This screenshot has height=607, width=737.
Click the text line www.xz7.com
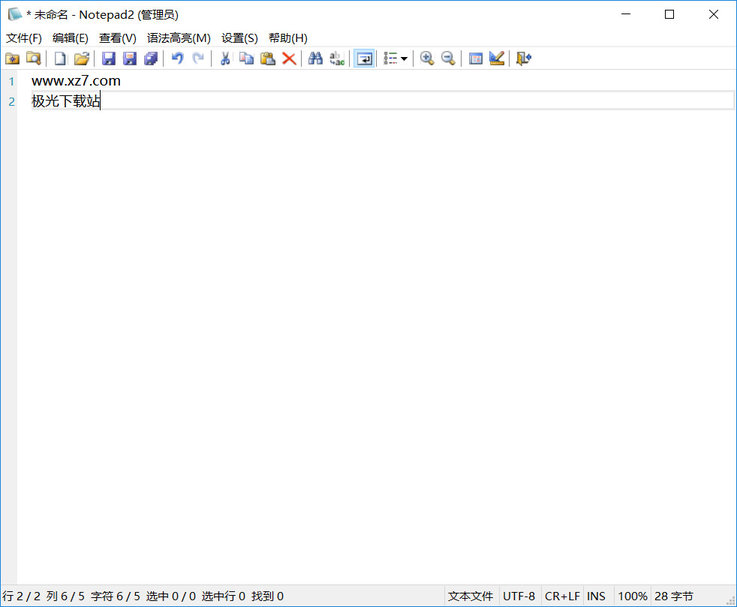tap(76, 81)
